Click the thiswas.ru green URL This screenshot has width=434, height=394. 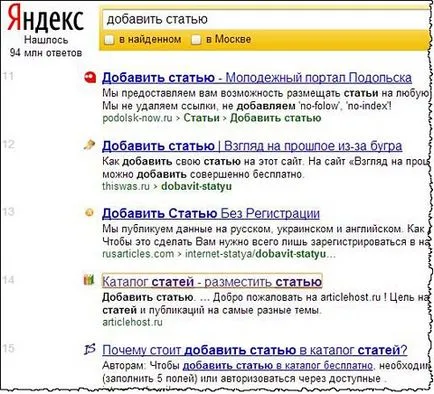[126, 186]
